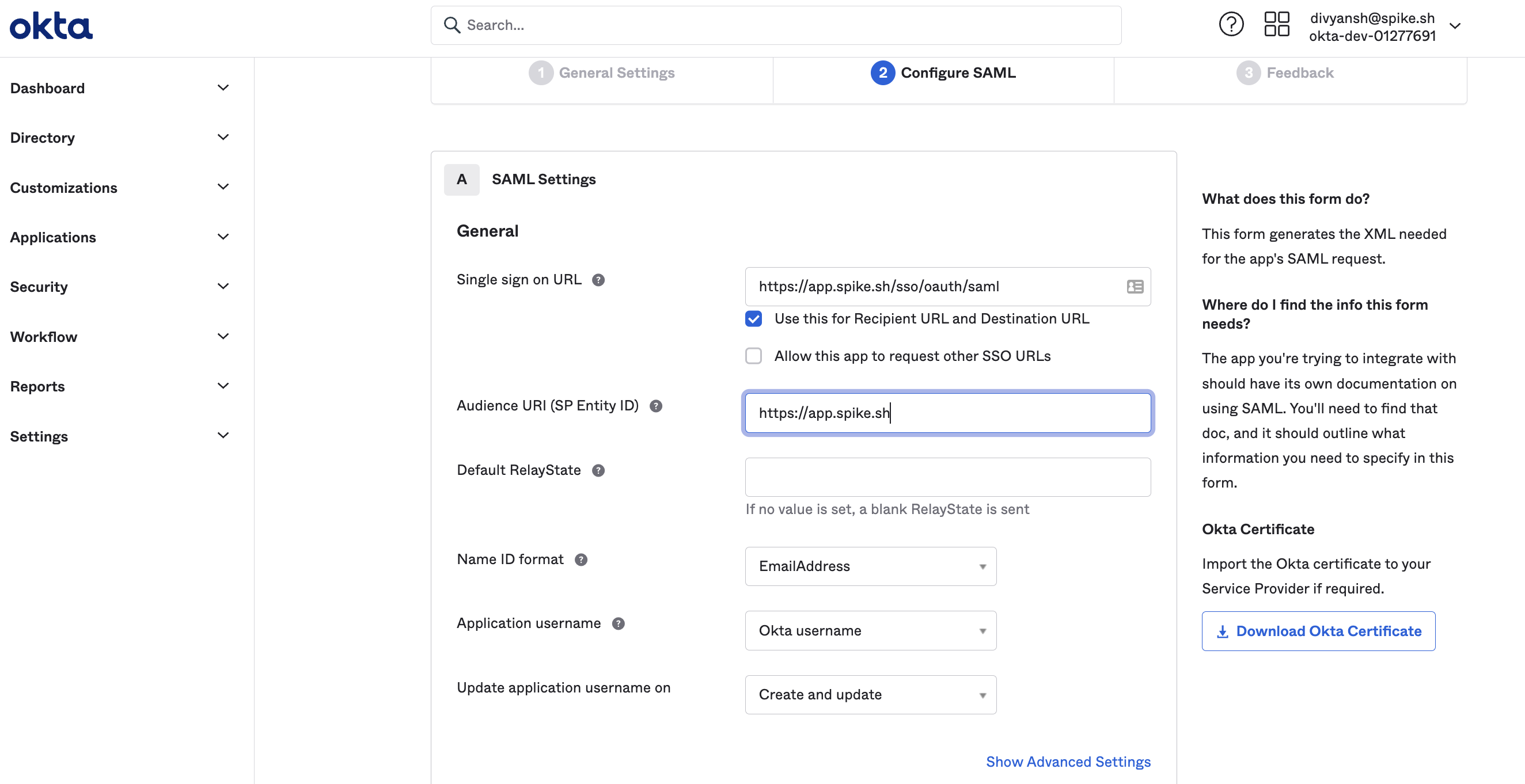Expand the Customizations sidebar menu

[x=120, y=188]
